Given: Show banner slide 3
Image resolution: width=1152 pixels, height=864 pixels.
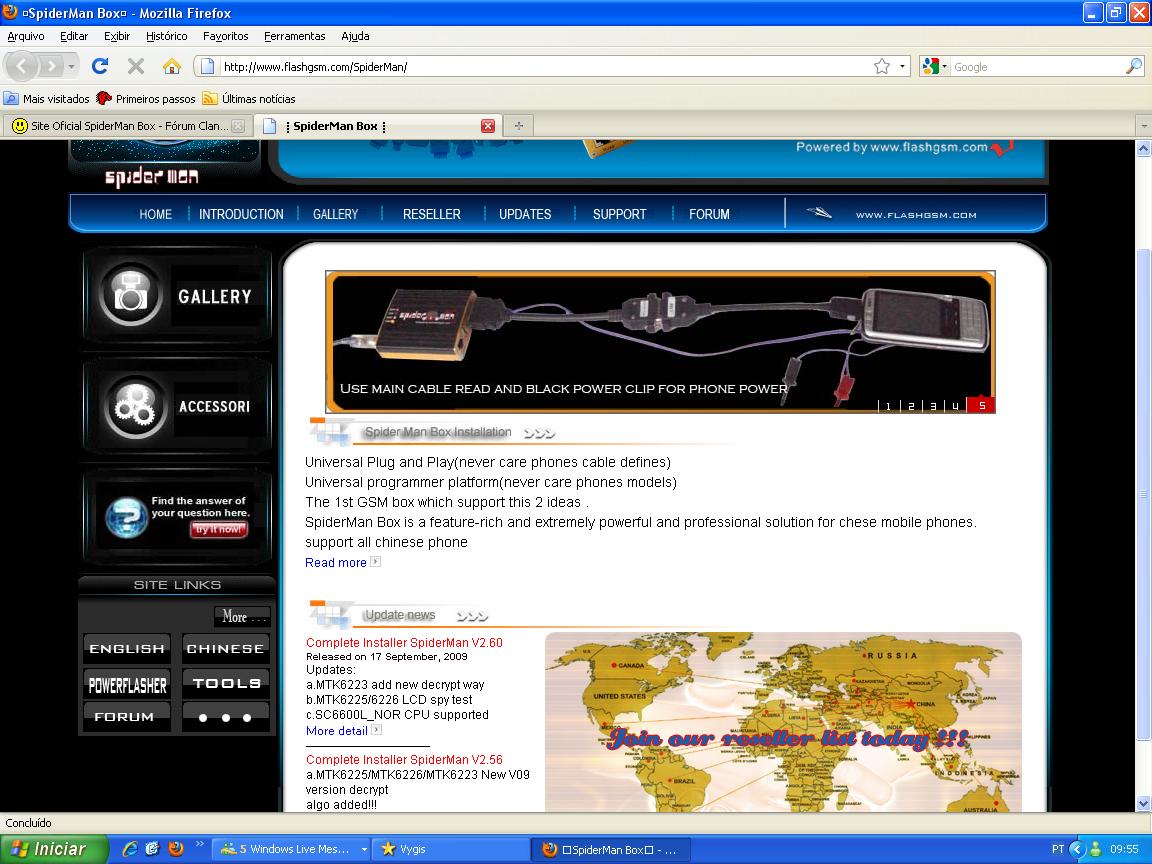Looking at the screenshot, I should 933,406.
